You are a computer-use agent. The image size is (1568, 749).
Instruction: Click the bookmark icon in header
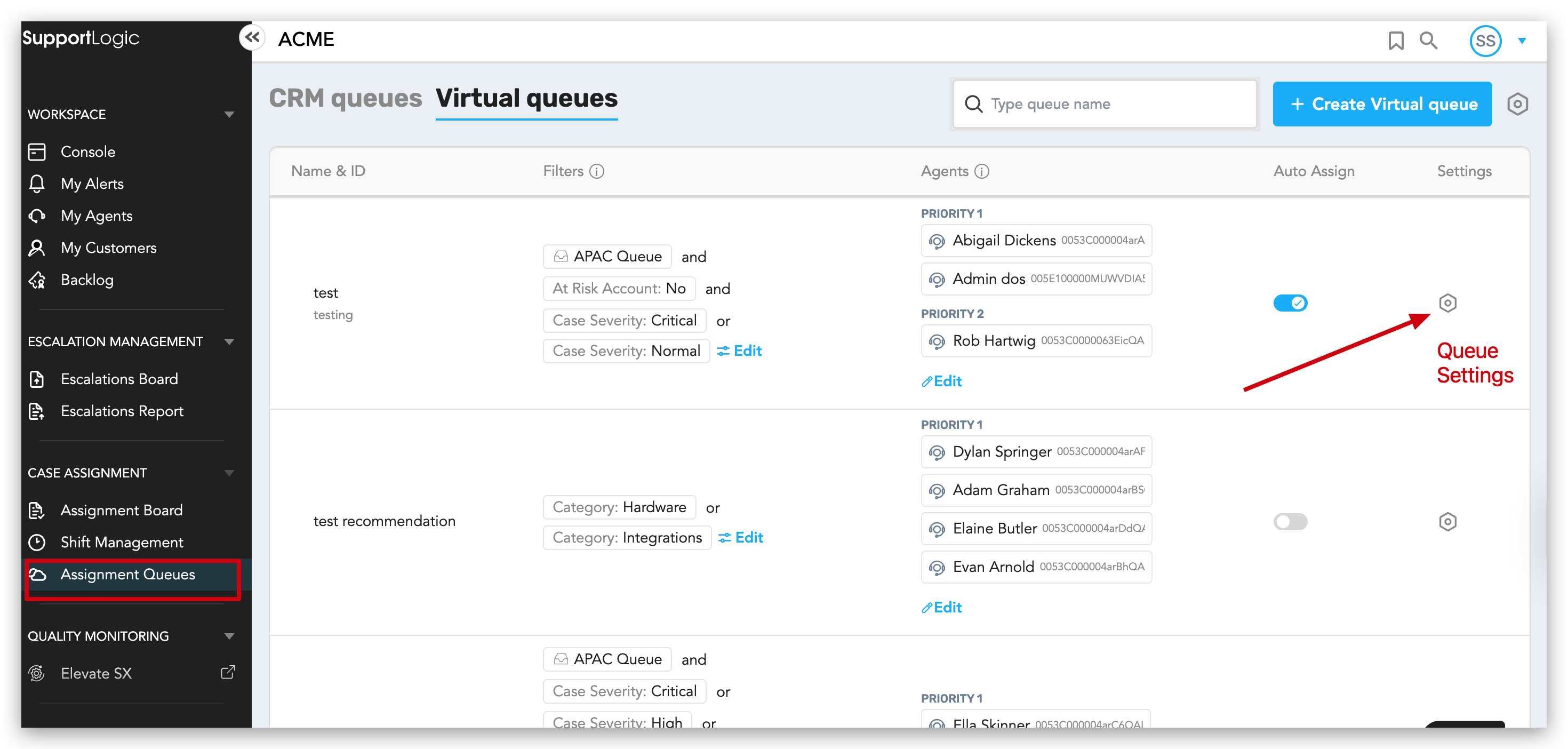[1395, 41]
